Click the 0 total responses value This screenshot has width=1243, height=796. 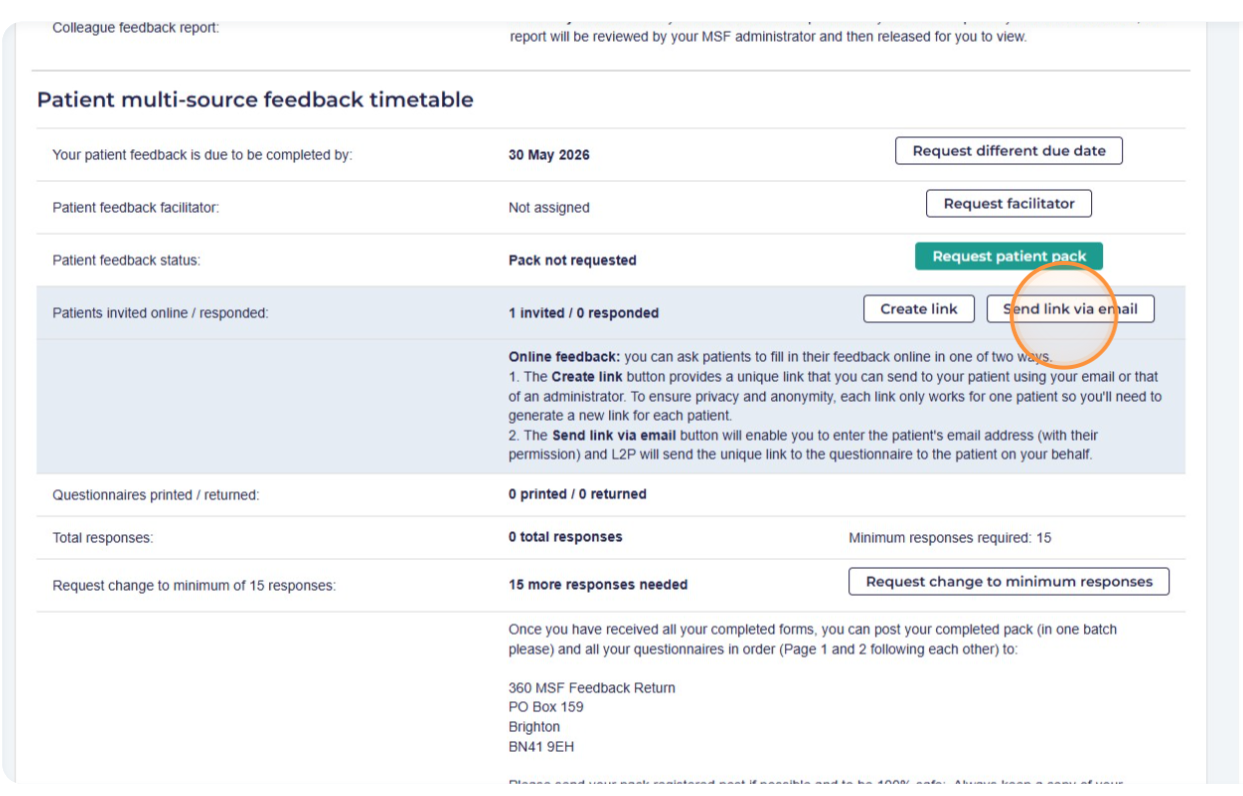[565, 537]
